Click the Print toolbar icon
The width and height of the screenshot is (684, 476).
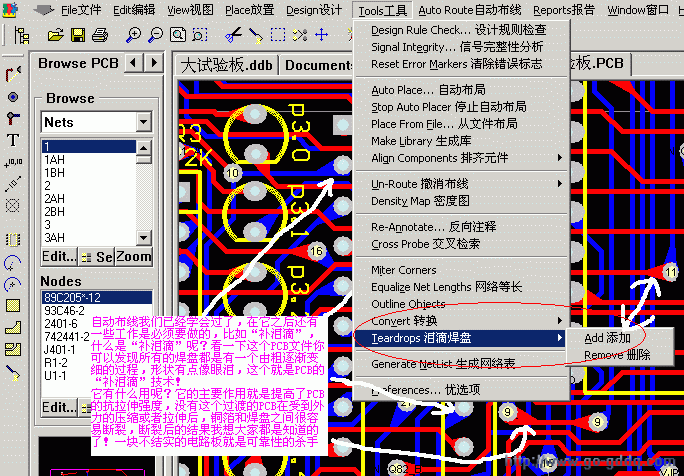point(99,35)
